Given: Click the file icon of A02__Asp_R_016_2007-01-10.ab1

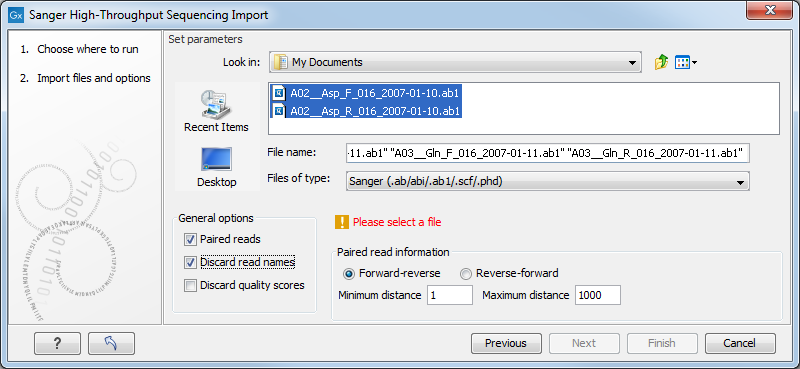Looking at the screenshot, I should [279, 110].
